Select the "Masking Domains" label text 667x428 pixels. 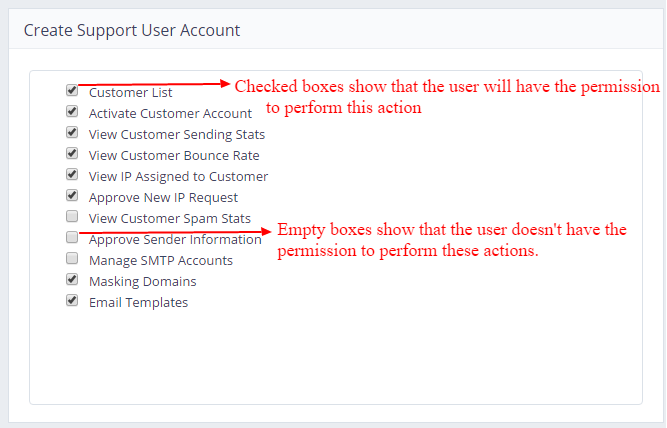pyautogui.click(x=142, y=281)
